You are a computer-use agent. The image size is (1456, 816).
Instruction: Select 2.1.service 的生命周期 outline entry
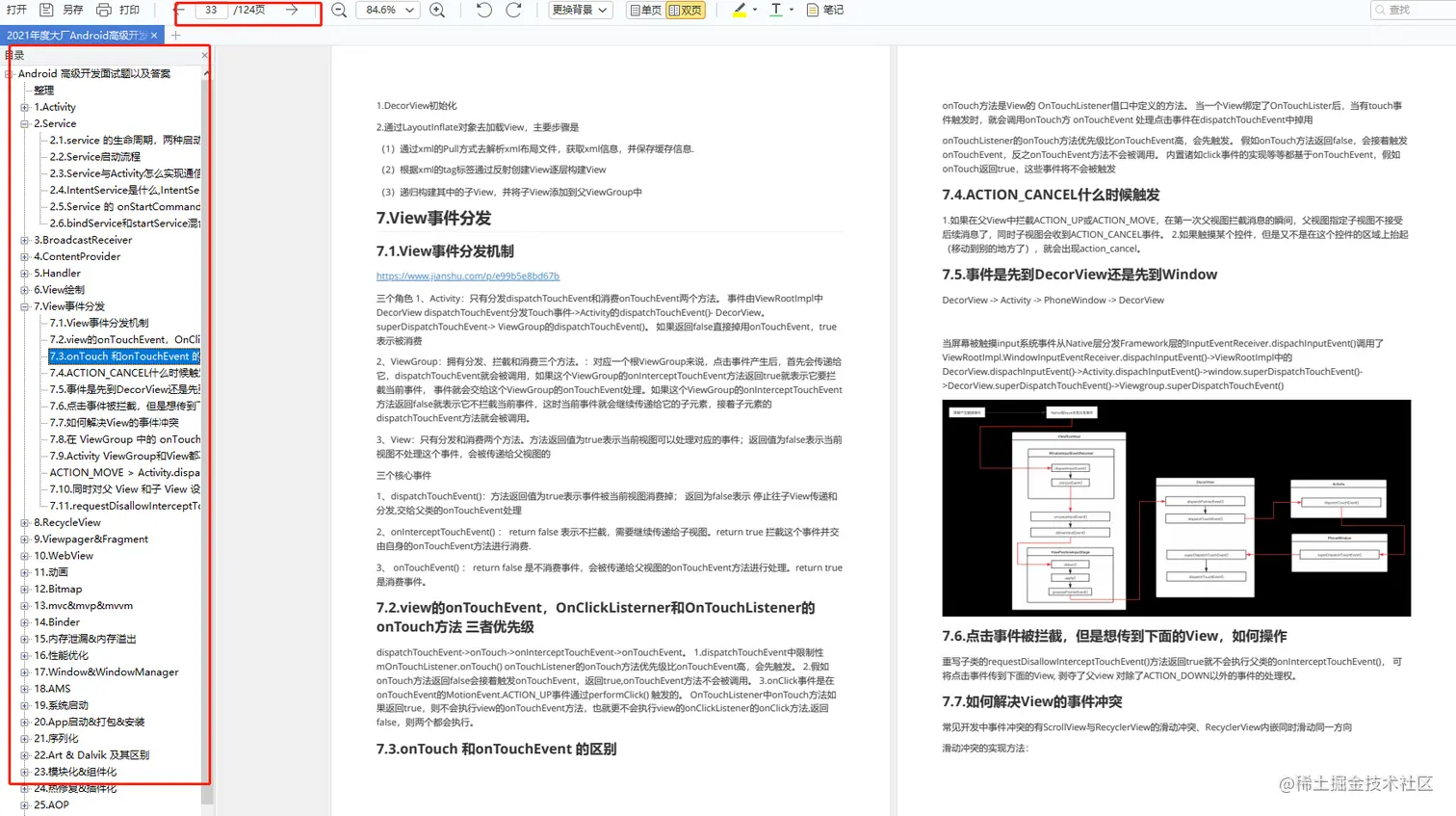click(125, 141)
